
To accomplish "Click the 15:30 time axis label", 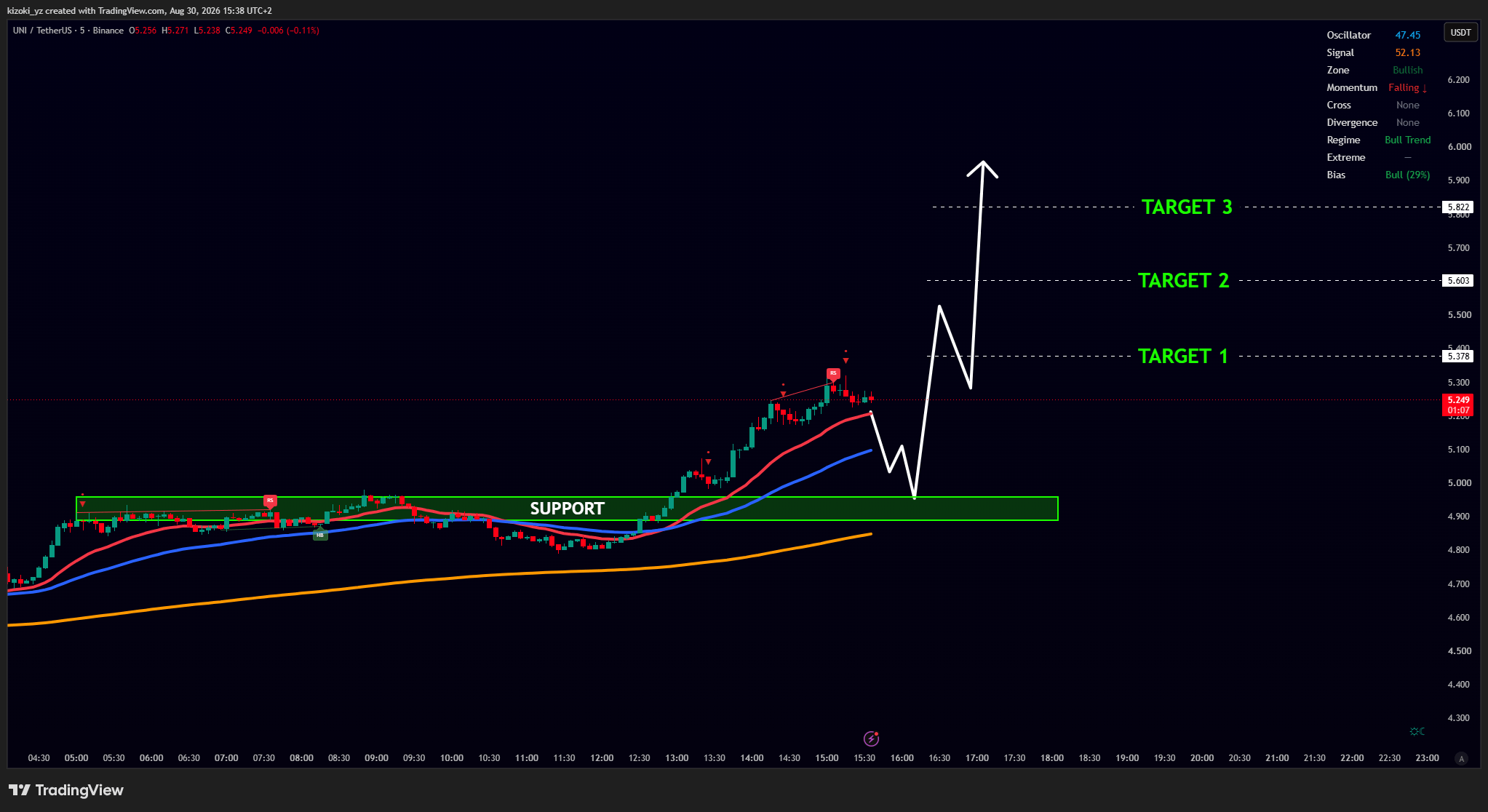I will click(x=864, y=758).
